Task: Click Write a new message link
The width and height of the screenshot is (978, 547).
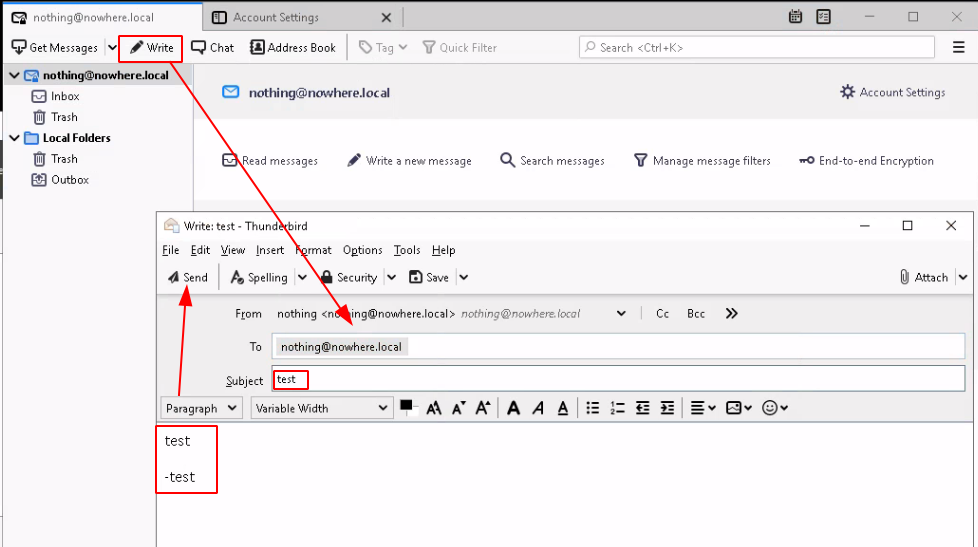Action: click(x=409, y=161)
